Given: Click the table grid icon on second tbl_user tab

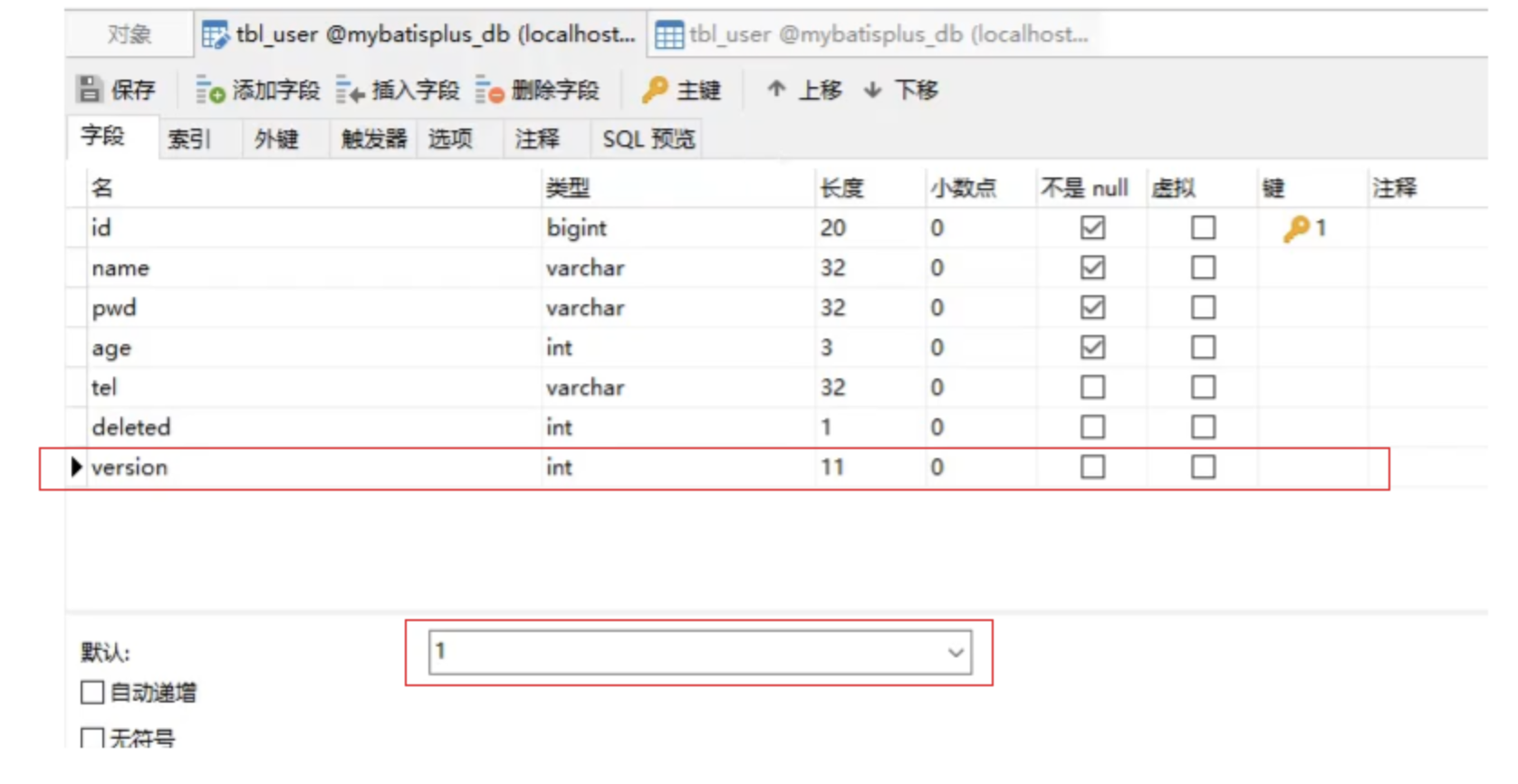Looking at the screenshot, I should click(669, 34).
